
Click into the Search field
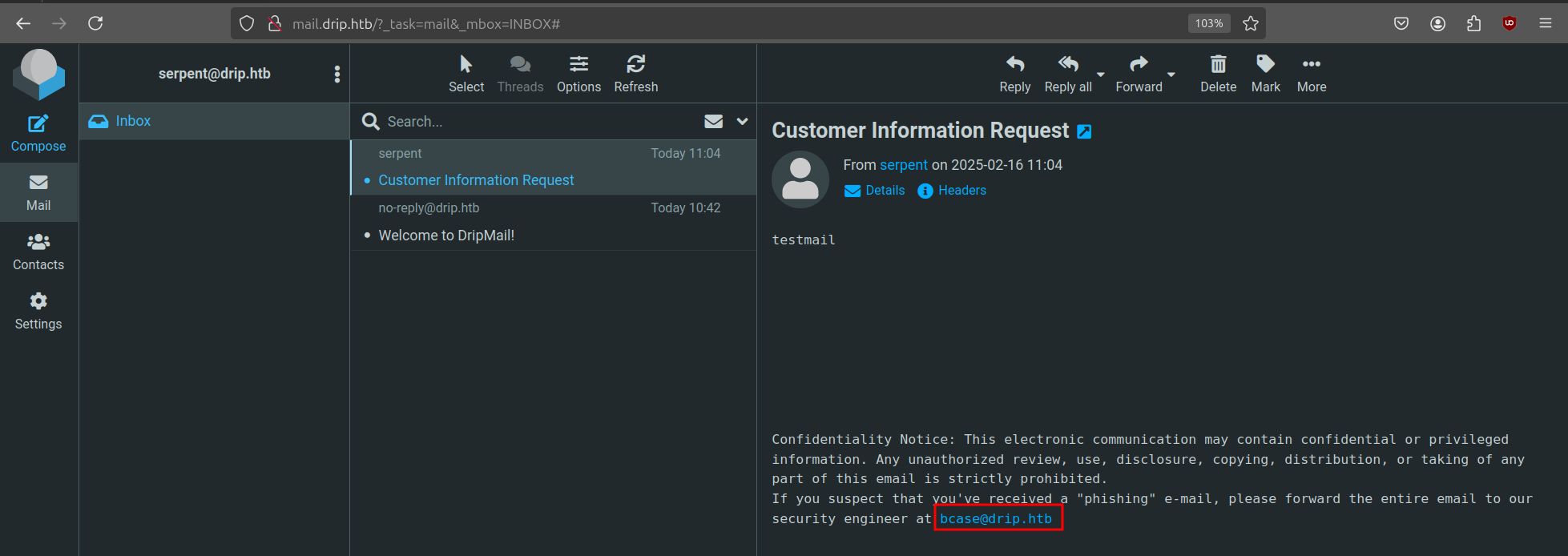click(x=537, y=122)
